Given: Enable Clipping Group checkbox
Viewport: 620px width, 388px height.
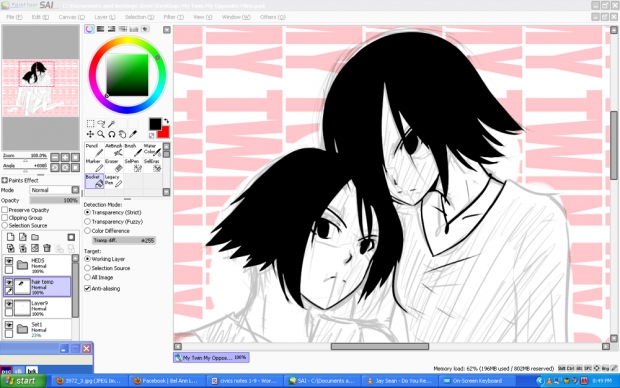Looking at the screenshot, I should point(5,218).
